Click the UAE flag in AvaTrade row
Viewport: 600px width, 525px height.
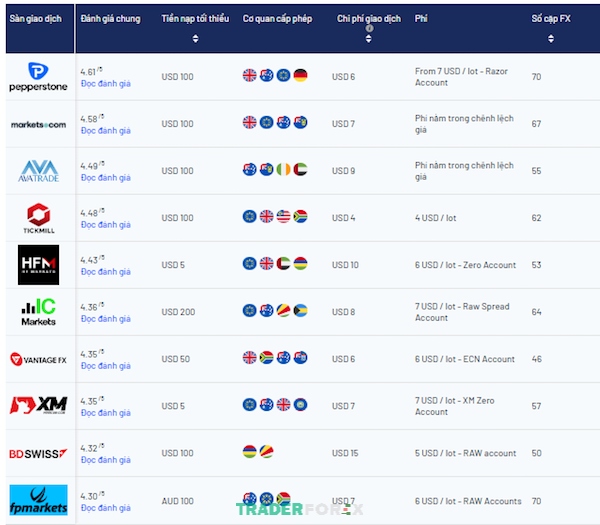pyautogui.click(x=300, y=169)
